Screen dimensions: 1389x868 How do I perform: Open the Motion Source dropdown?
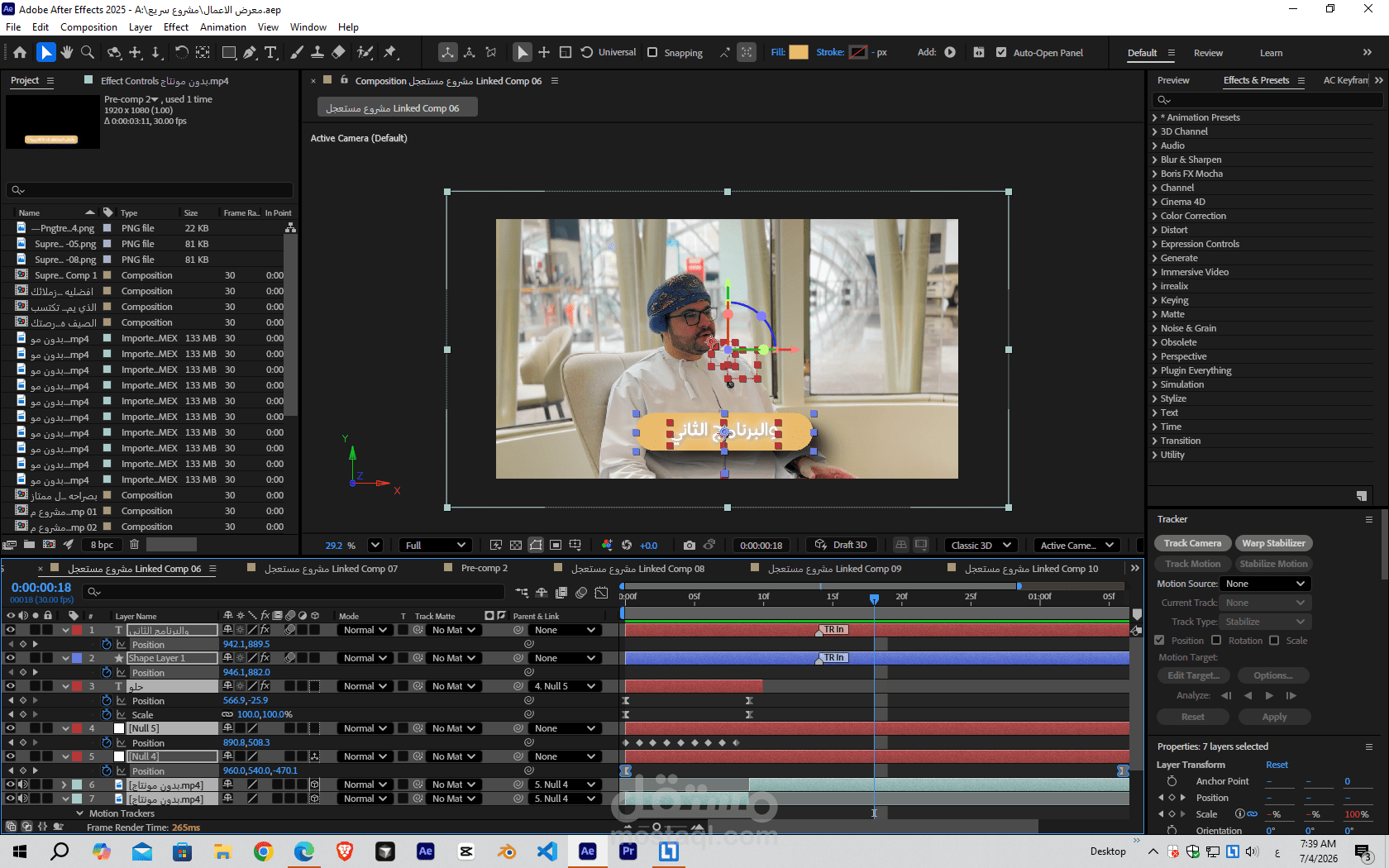tap(1265, 584)
